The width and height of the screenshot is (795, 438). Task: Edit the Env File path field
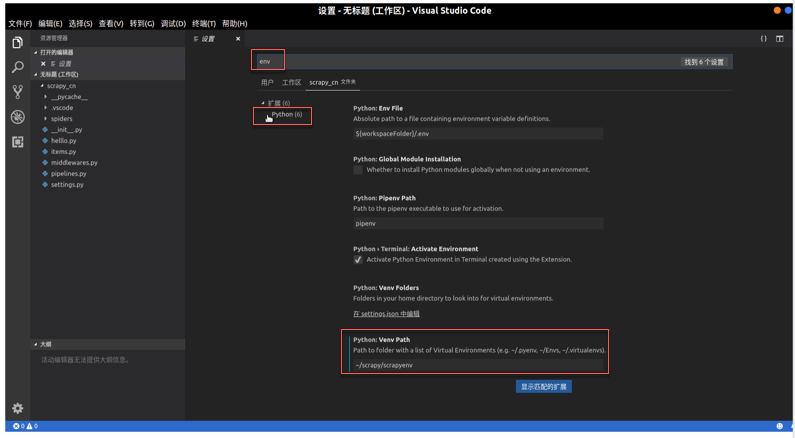pyautogui.click(x=478, y=134)
